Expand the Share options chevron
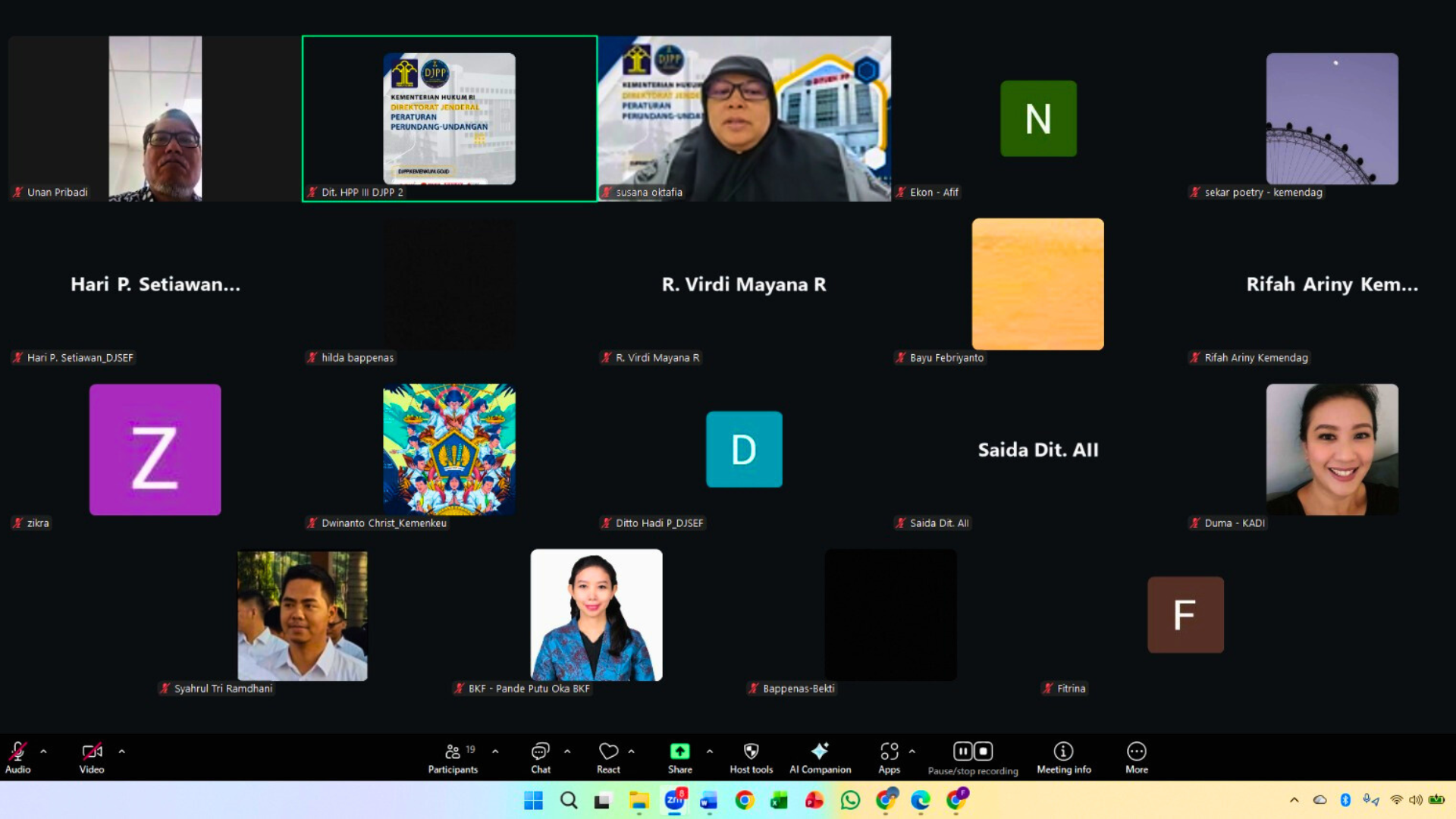1456x819 pixels. pyautogui.click(x=709, y=751)
